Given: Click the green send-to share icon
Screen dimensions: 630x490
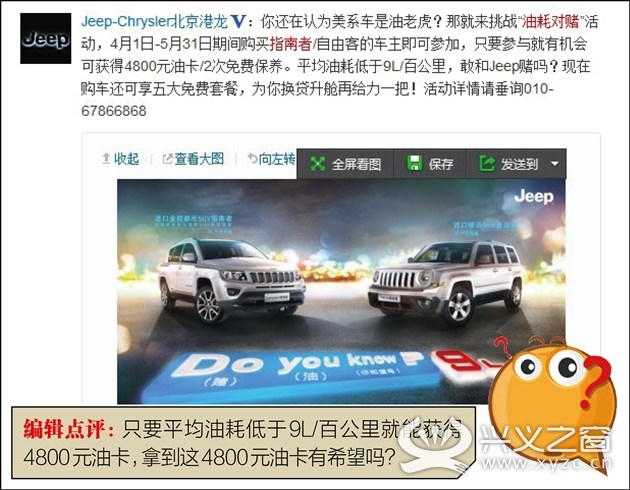Looking at the screenshot, I should pyautogui.click(x=487, y=163).
